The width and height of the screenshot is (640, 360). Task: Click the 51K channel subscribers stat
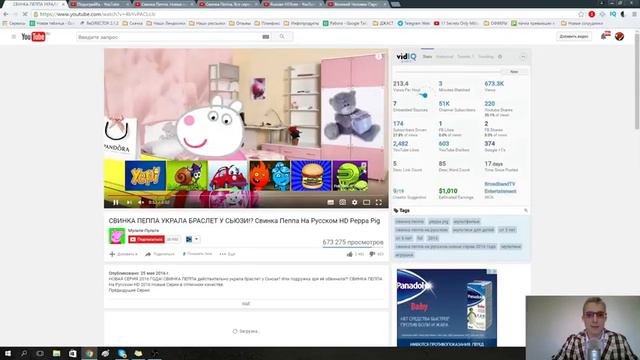click(444, 104)
